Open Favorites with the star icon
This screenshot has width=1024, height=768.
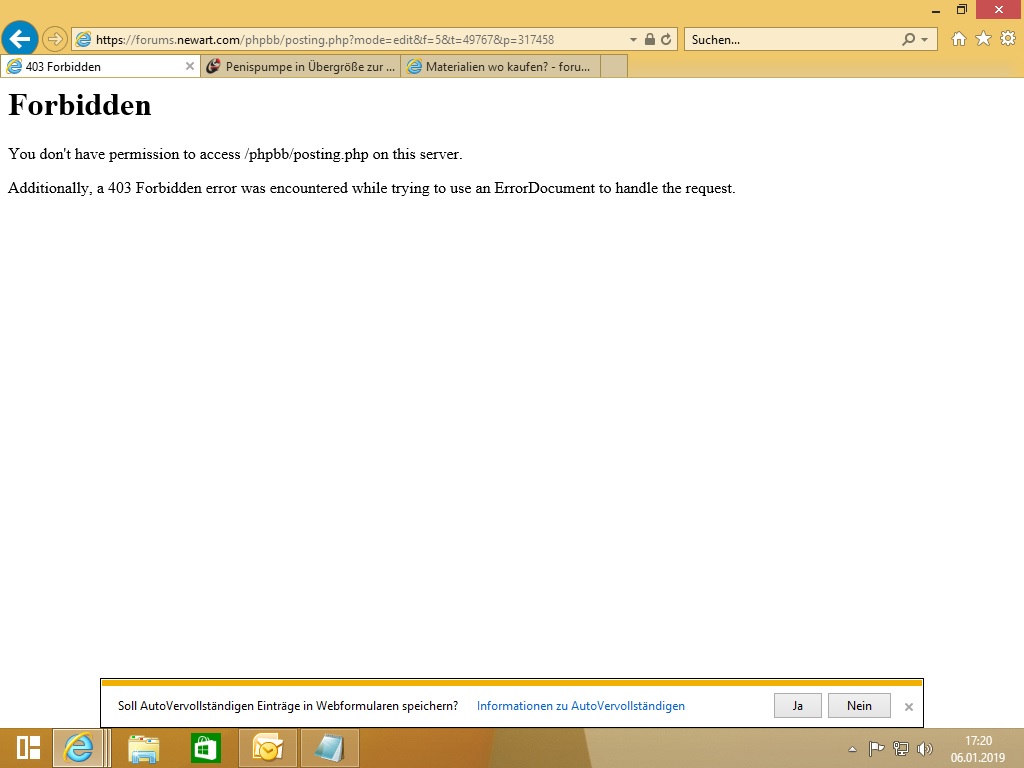click(x=984, y=39)
